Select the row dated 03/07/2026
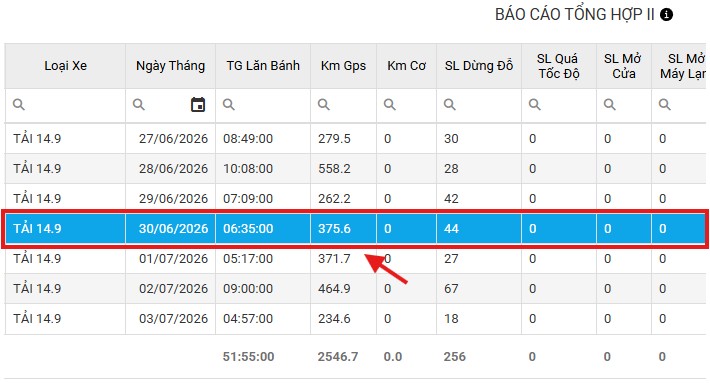 point(355,318)
